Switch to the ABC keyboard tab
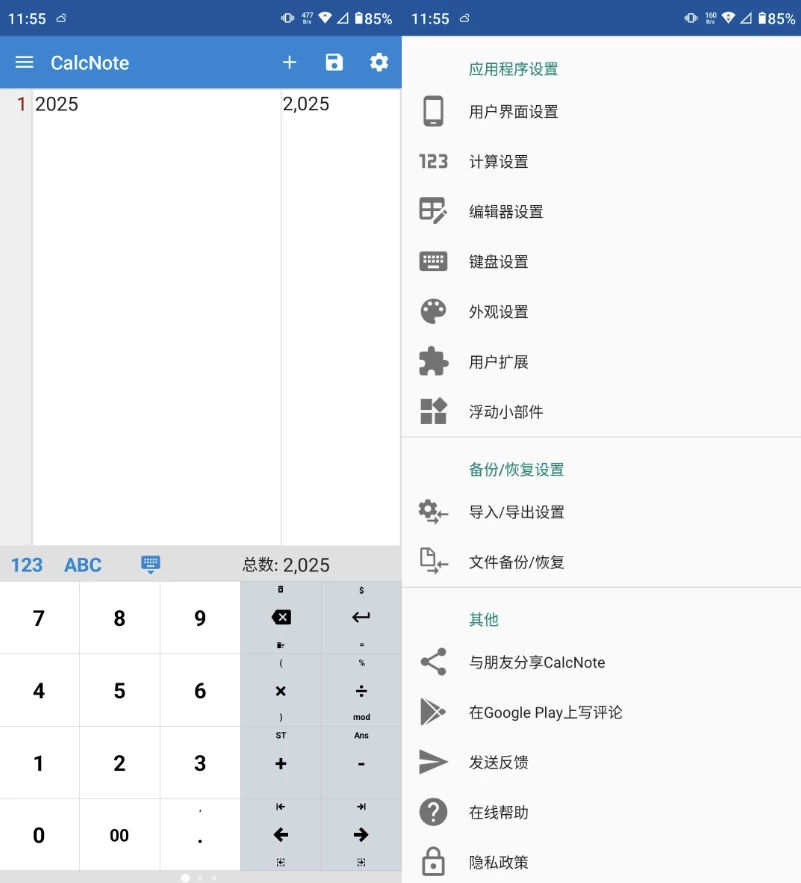Screen dimensions: 801x883 [x=83, y=565]
